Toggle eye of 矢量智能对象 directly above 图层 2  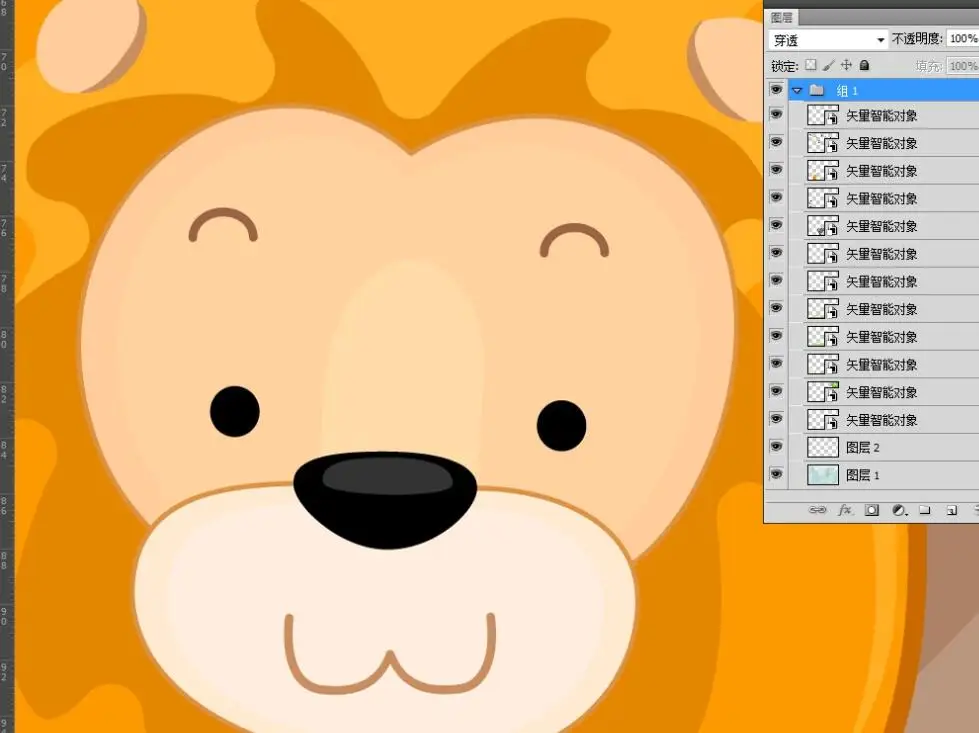point(776,419)
